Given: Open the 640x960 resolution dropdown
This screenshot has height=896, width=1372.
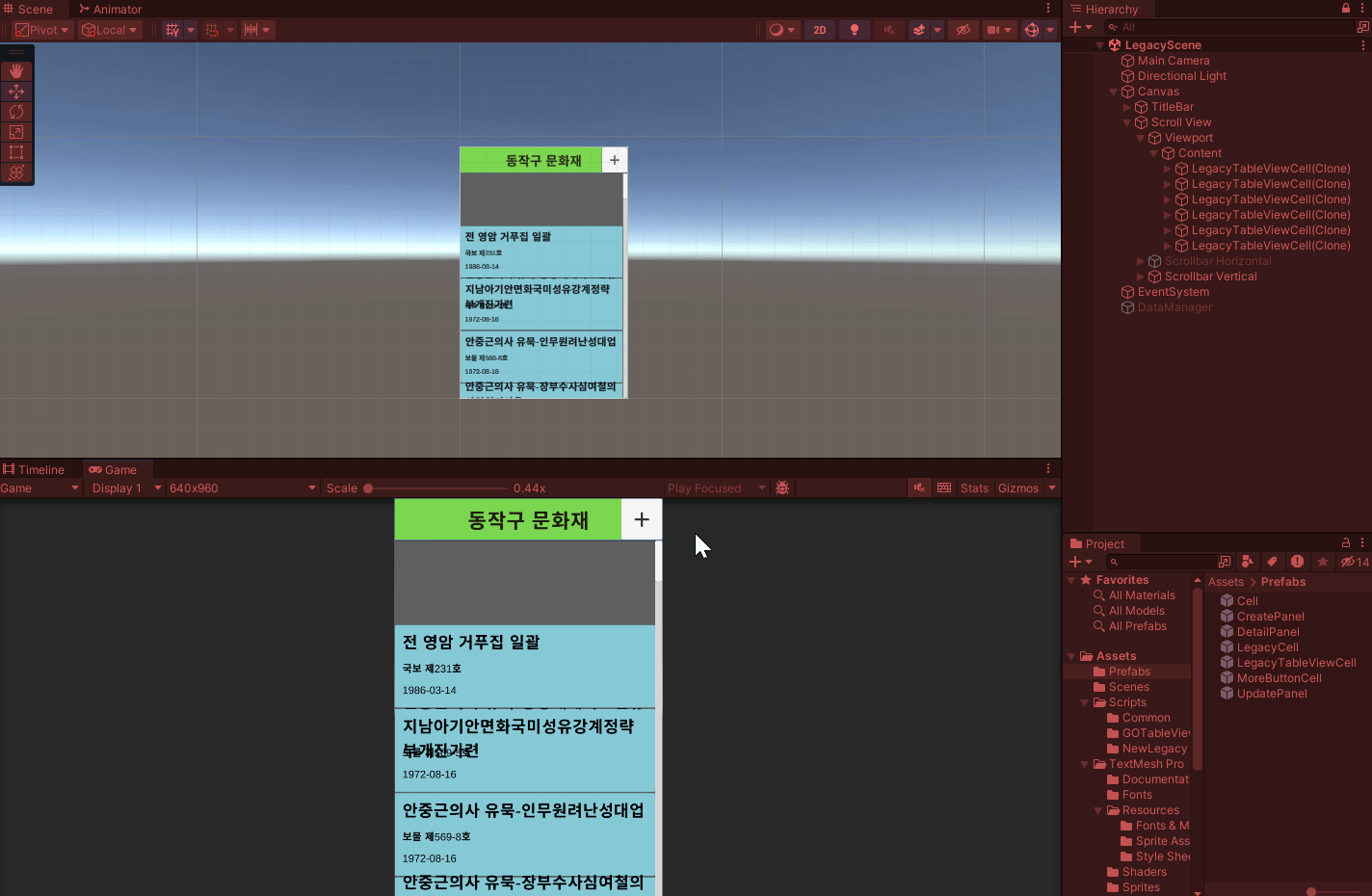Looking at the screenshot, I should click(x=243, y=488).
